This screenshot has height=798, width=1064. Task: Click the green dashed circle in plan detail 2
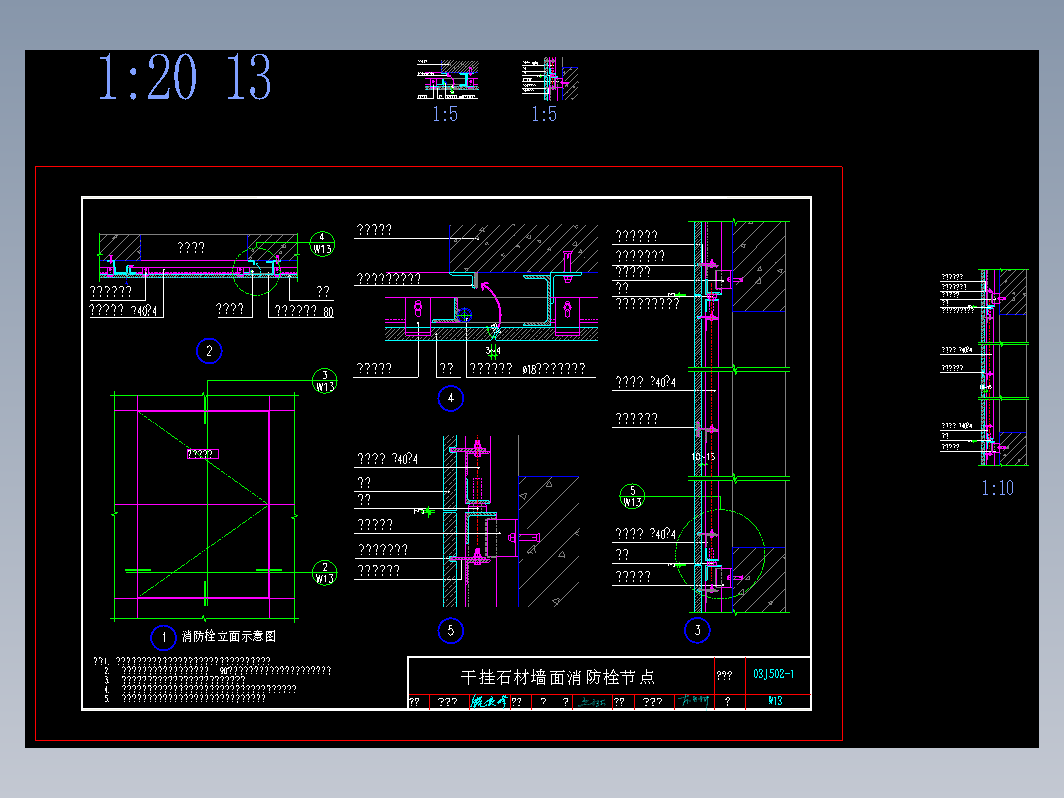[256, 271]
